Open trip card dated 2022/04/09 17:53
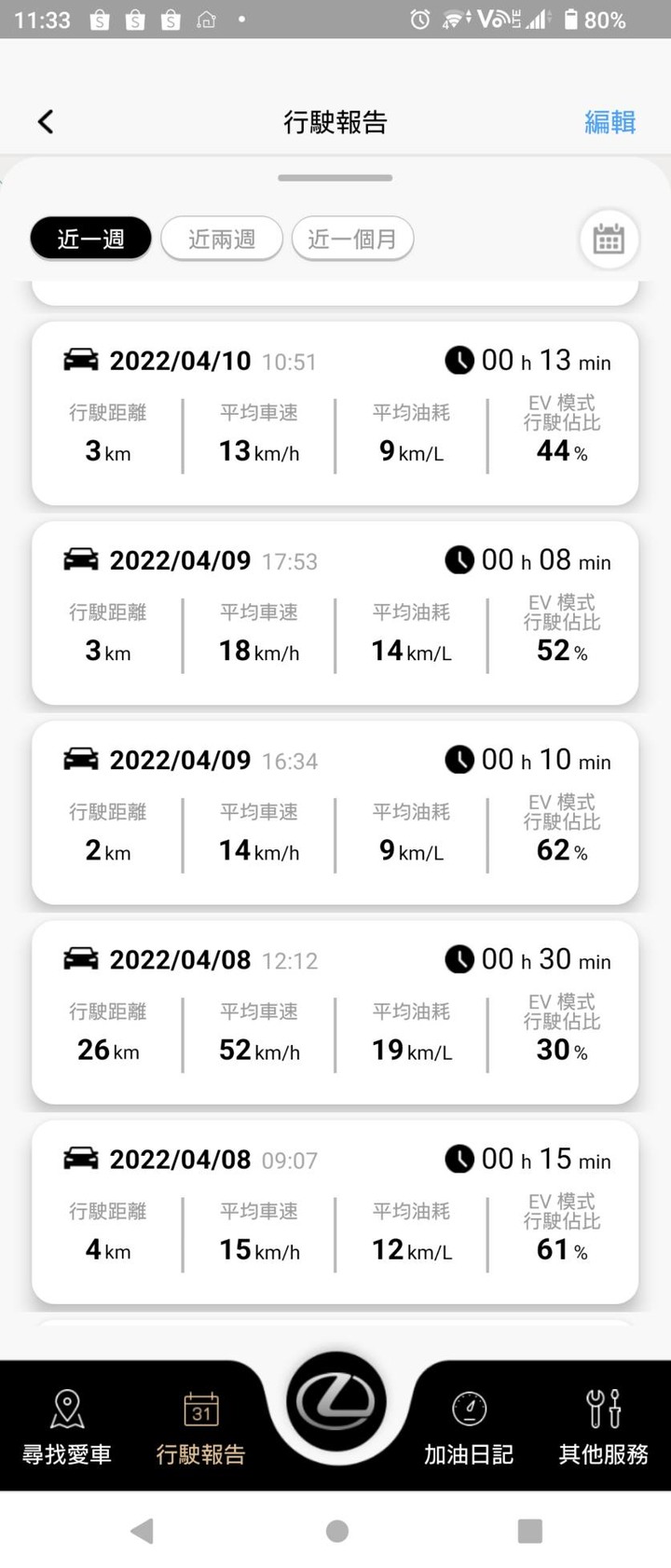The width and height of the screenshot is (671, 1568). pyautogui.click(x=335, y=612)
